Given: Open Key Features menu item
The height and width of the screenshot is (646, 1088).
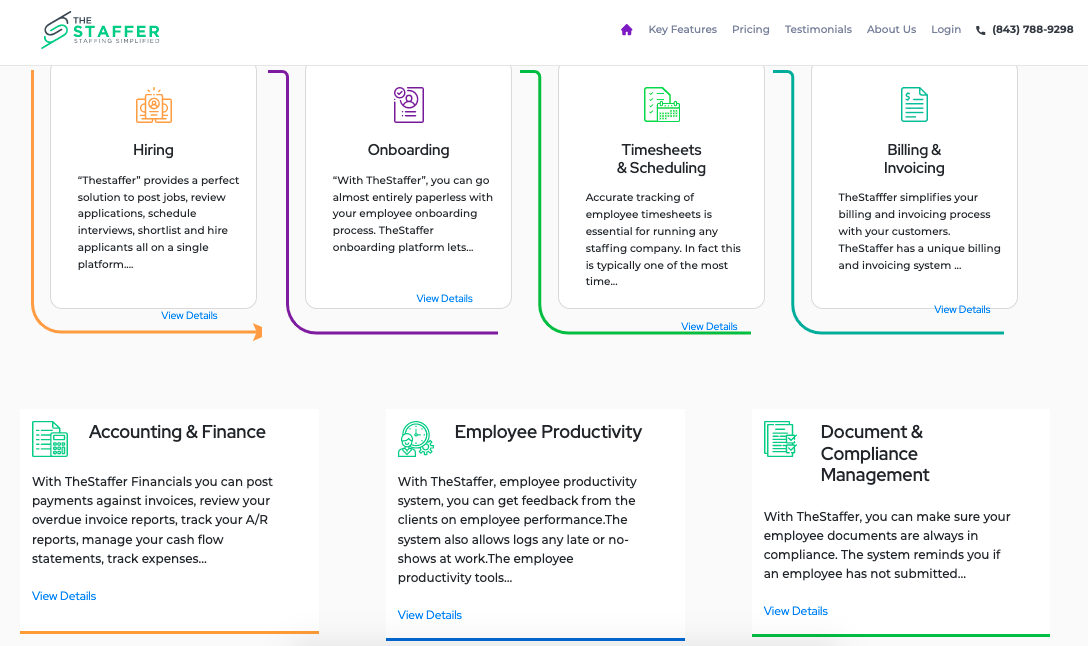Looking at the screenshot, I should click(683, 29).
